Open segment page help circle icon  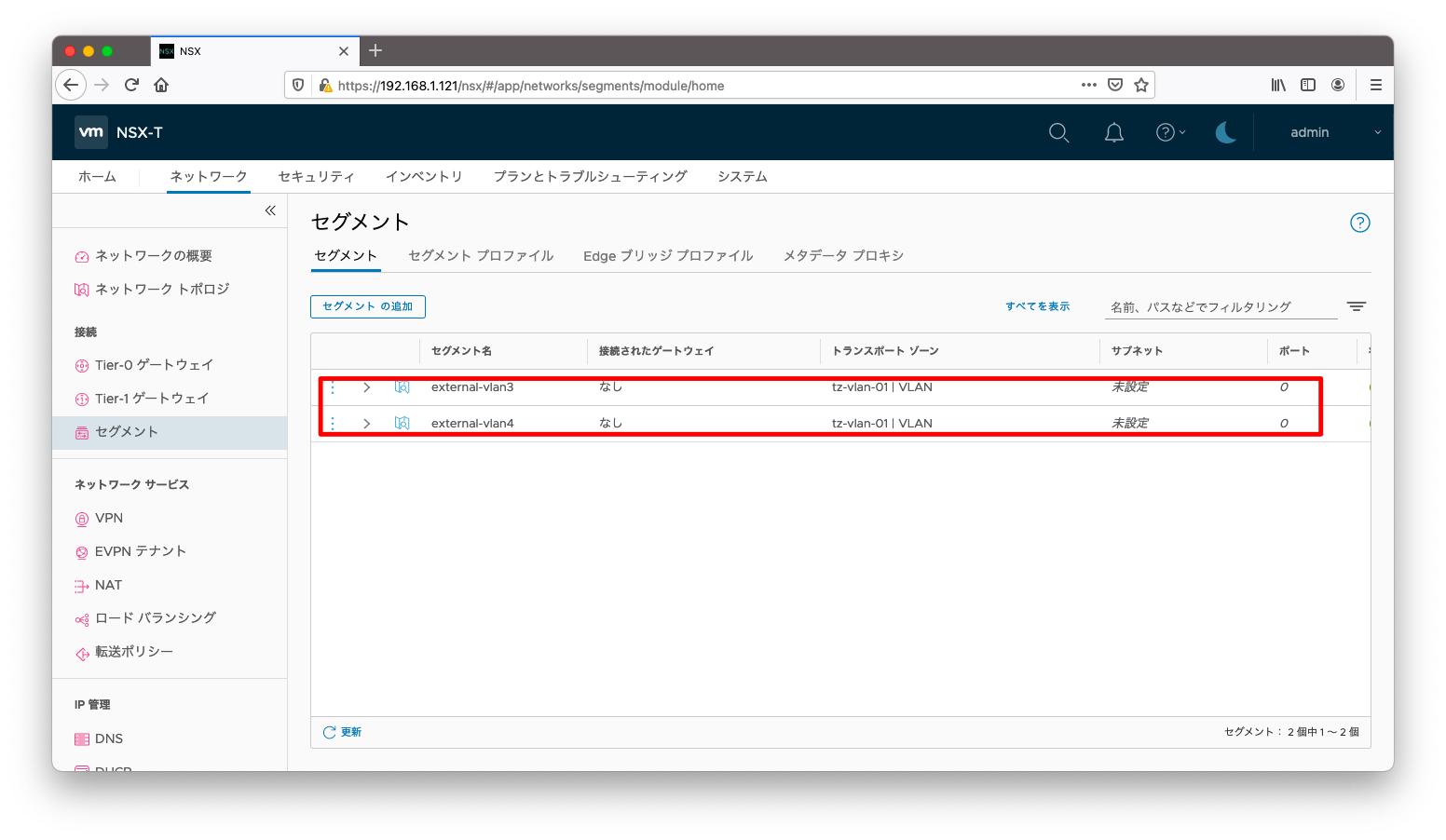(x=1359, y=223)
